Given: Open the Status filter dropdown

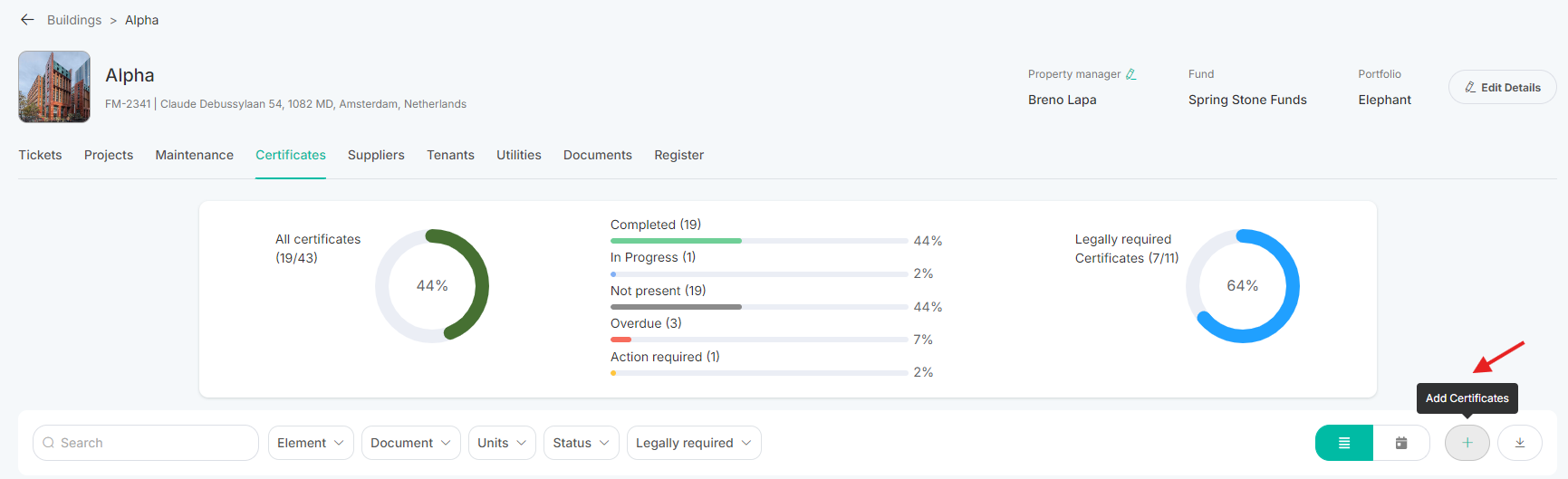Looking at the screenshot, I should tap(581, 443).
